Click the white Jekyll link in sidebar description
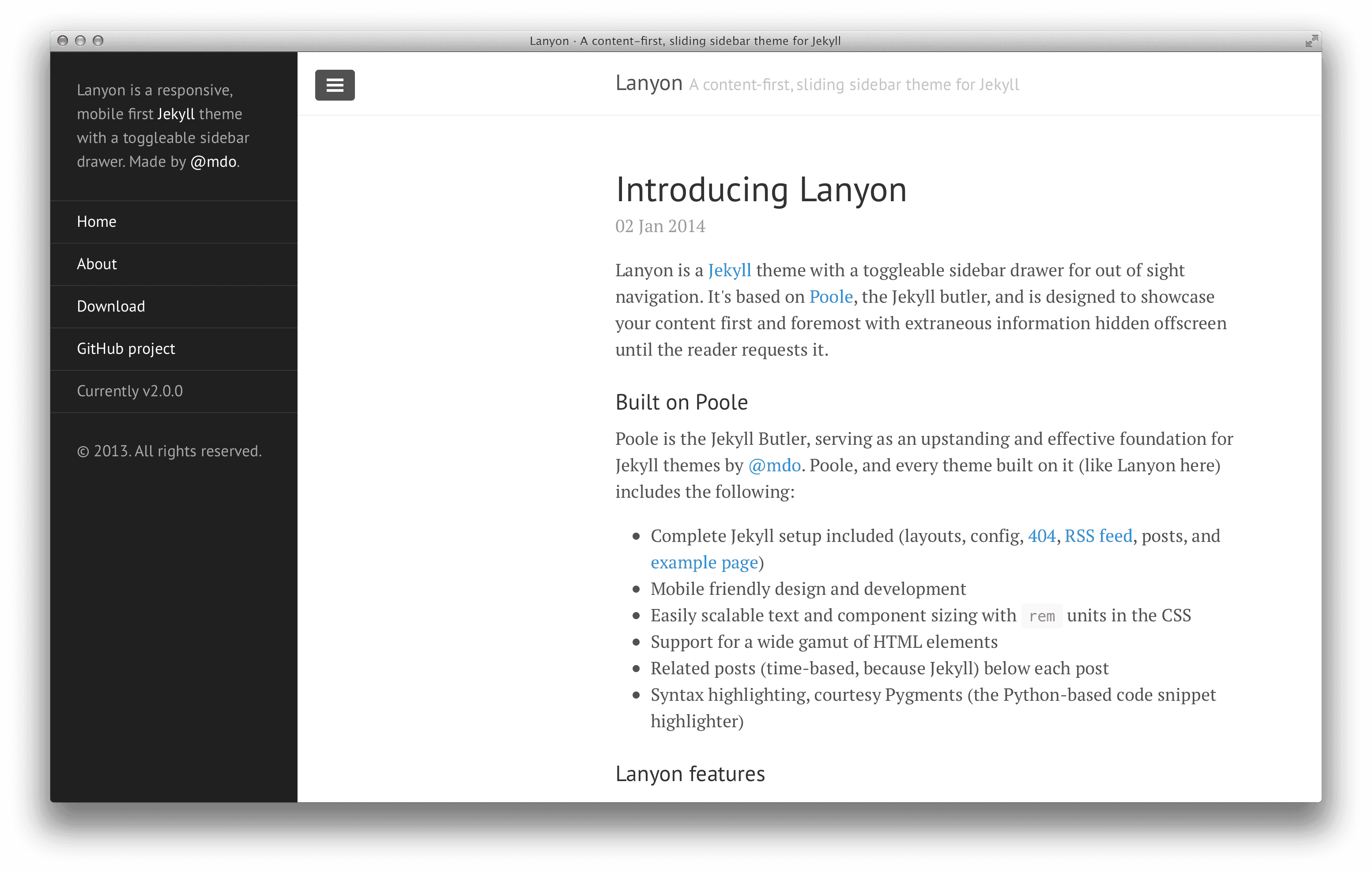 click(x=176, y=114)
